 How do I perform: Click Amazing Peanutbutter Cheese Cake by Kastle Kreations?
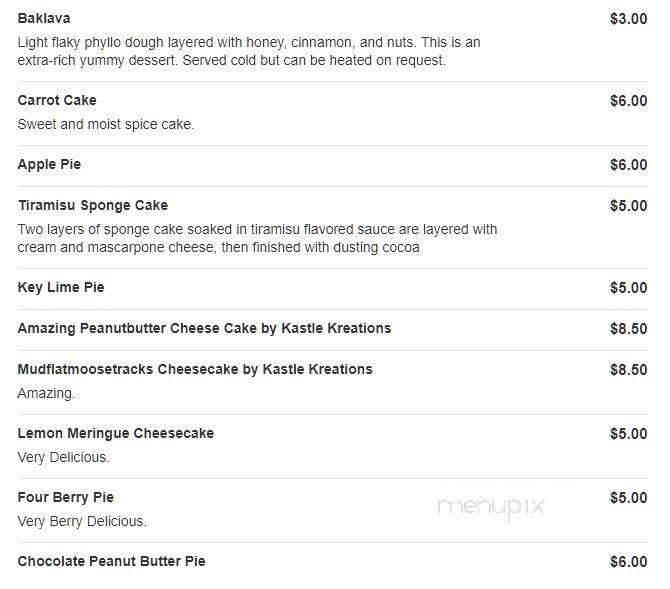(204, 329)
